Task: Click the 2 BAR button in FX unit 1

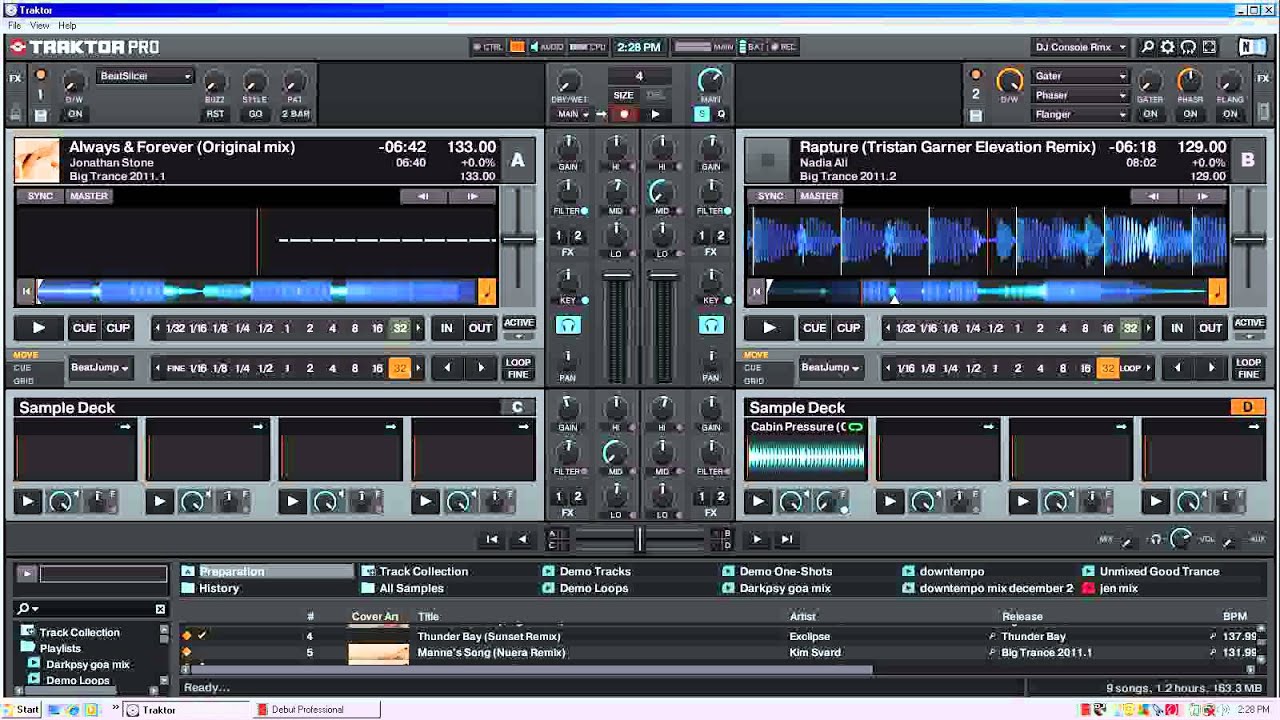Action: pos(295,114)
